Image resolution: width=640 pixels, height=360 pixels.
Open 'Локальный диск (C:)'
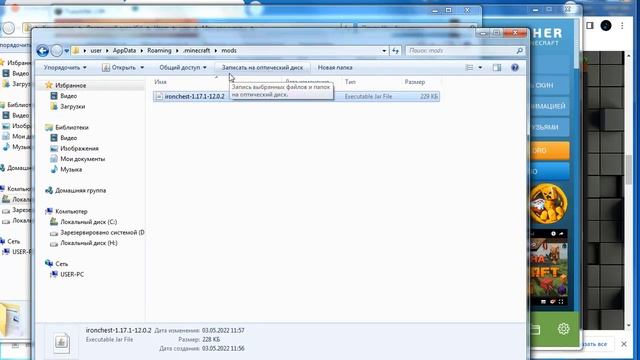pos(88,222)
